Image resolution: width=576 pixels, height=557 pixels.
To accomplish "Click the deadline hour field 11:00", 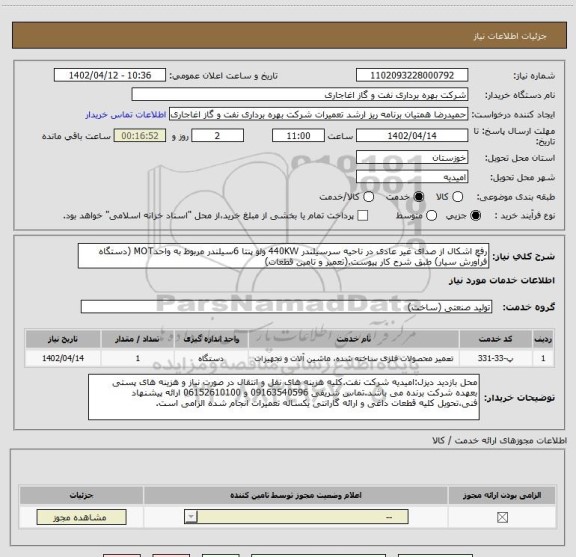I will (x=298, y=136).
